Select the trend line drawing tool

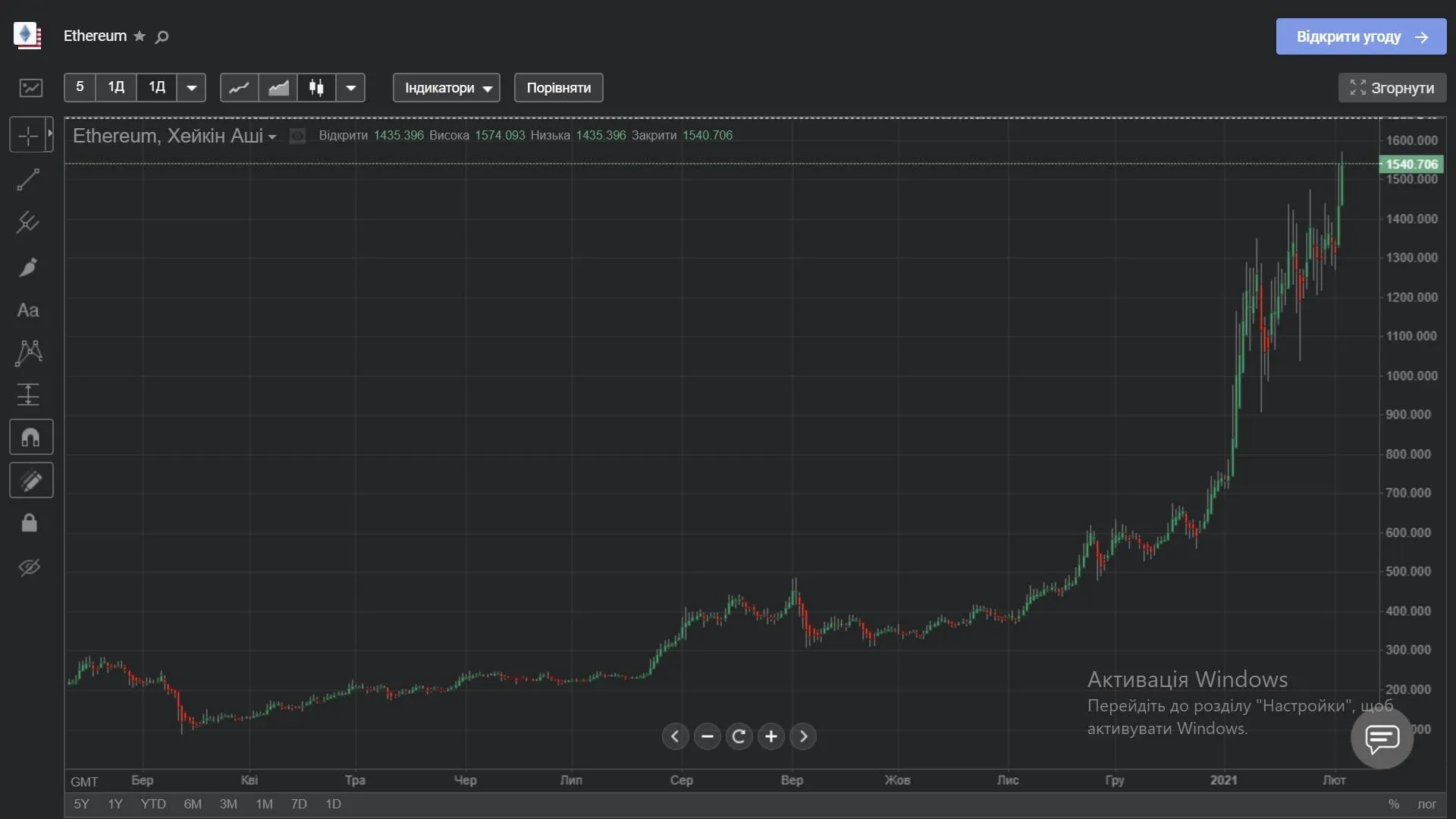click(28, 180)
